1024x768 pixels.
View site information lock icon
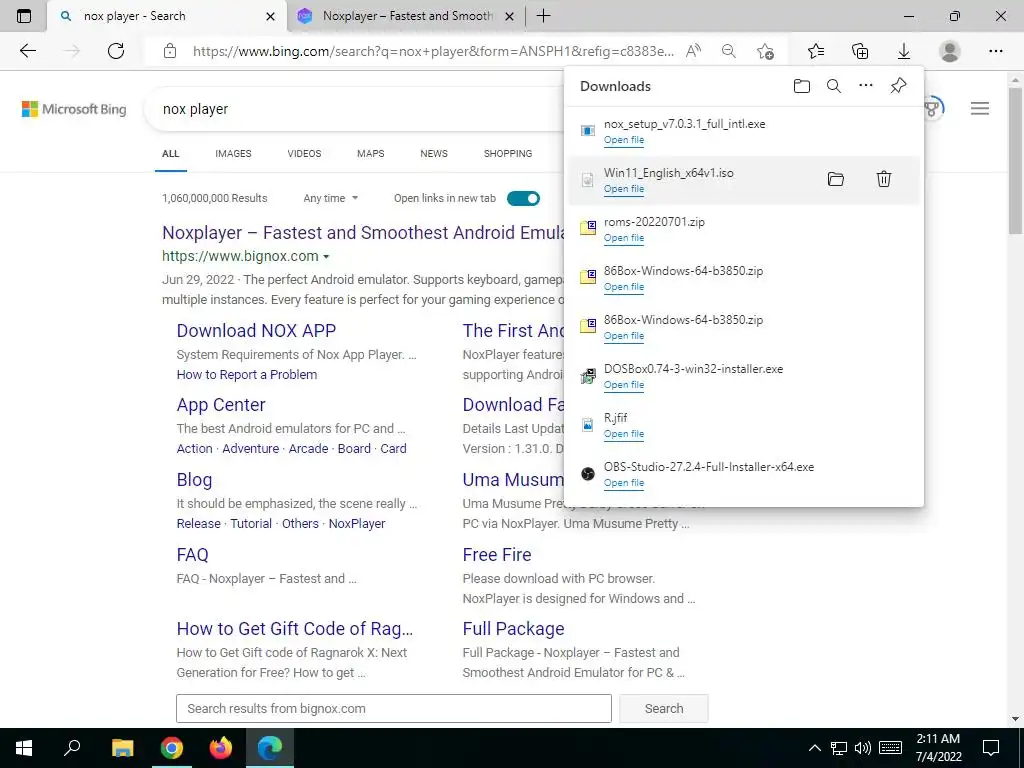click(x=170, y=51)
